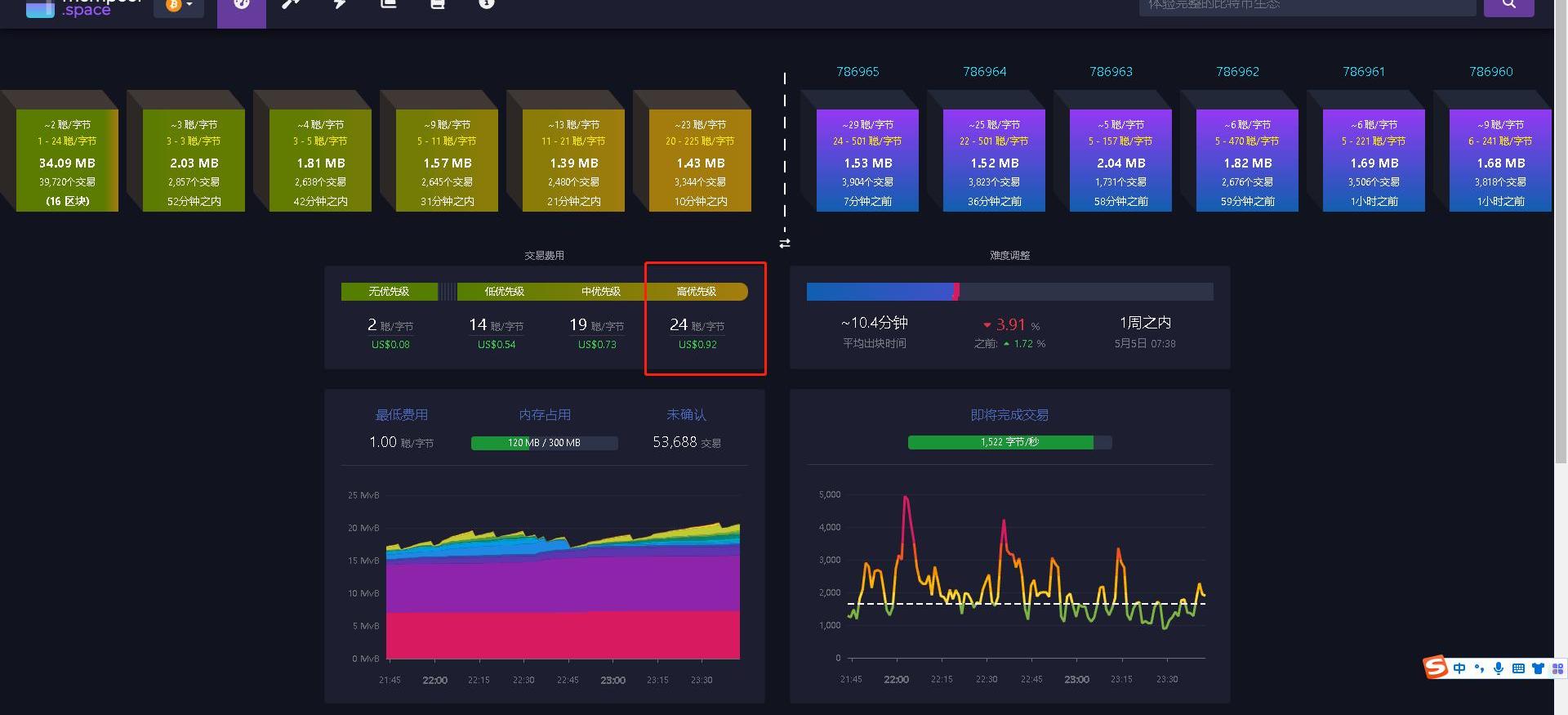The image size is (1568, 715).
Task: Click the purple search magnifier button
Action: pos(1508,6)
